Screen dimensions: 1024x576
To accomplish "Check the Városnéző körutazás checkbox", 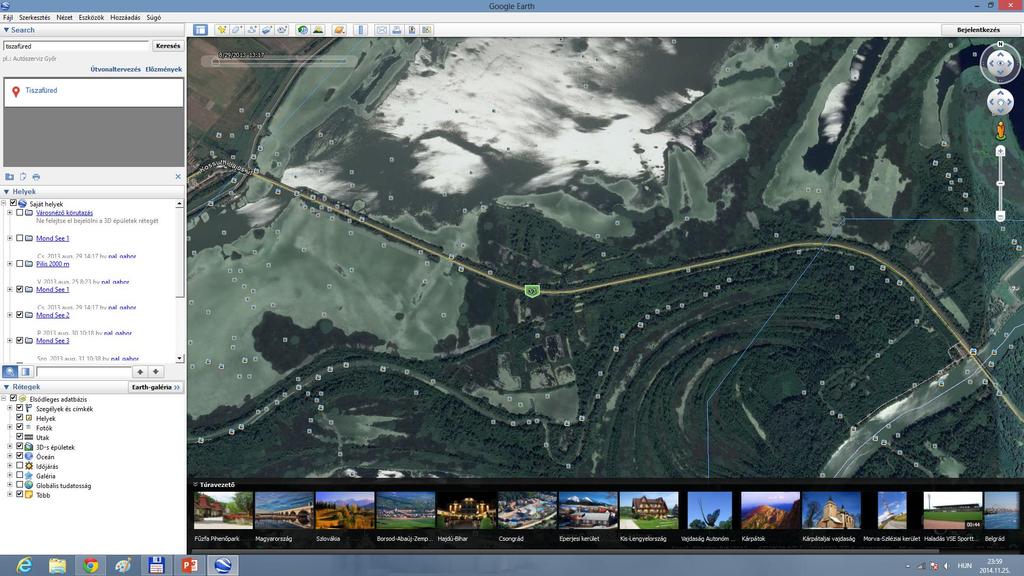I will (20, 212).
